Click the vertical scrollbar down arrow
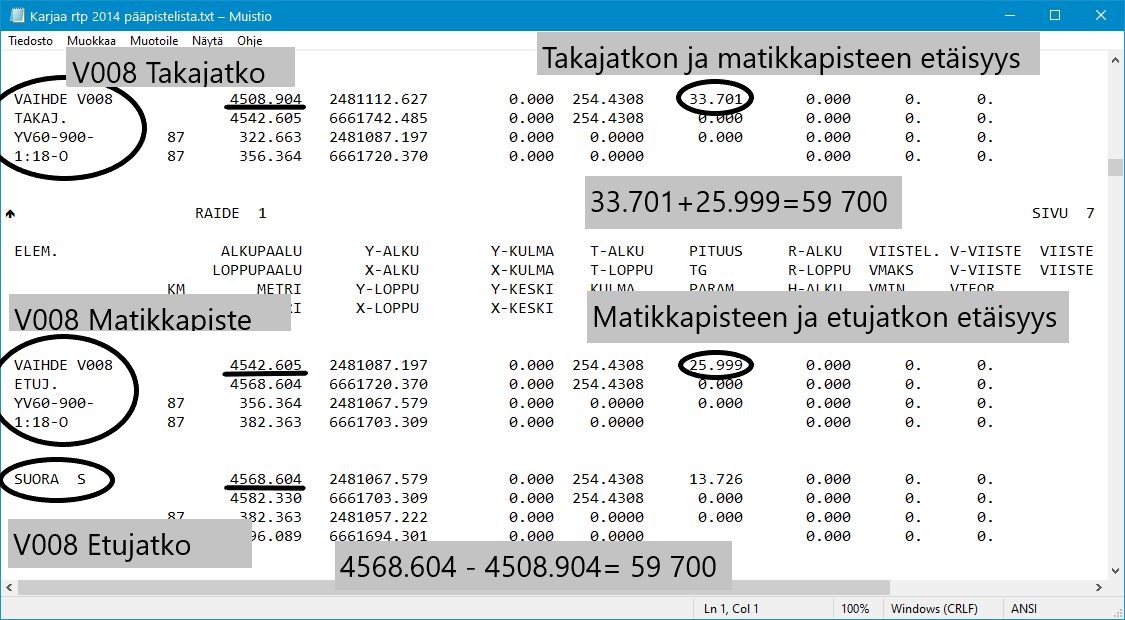Image resolution: width=1125 pixels, height=620 pixels. point(1114,572)
